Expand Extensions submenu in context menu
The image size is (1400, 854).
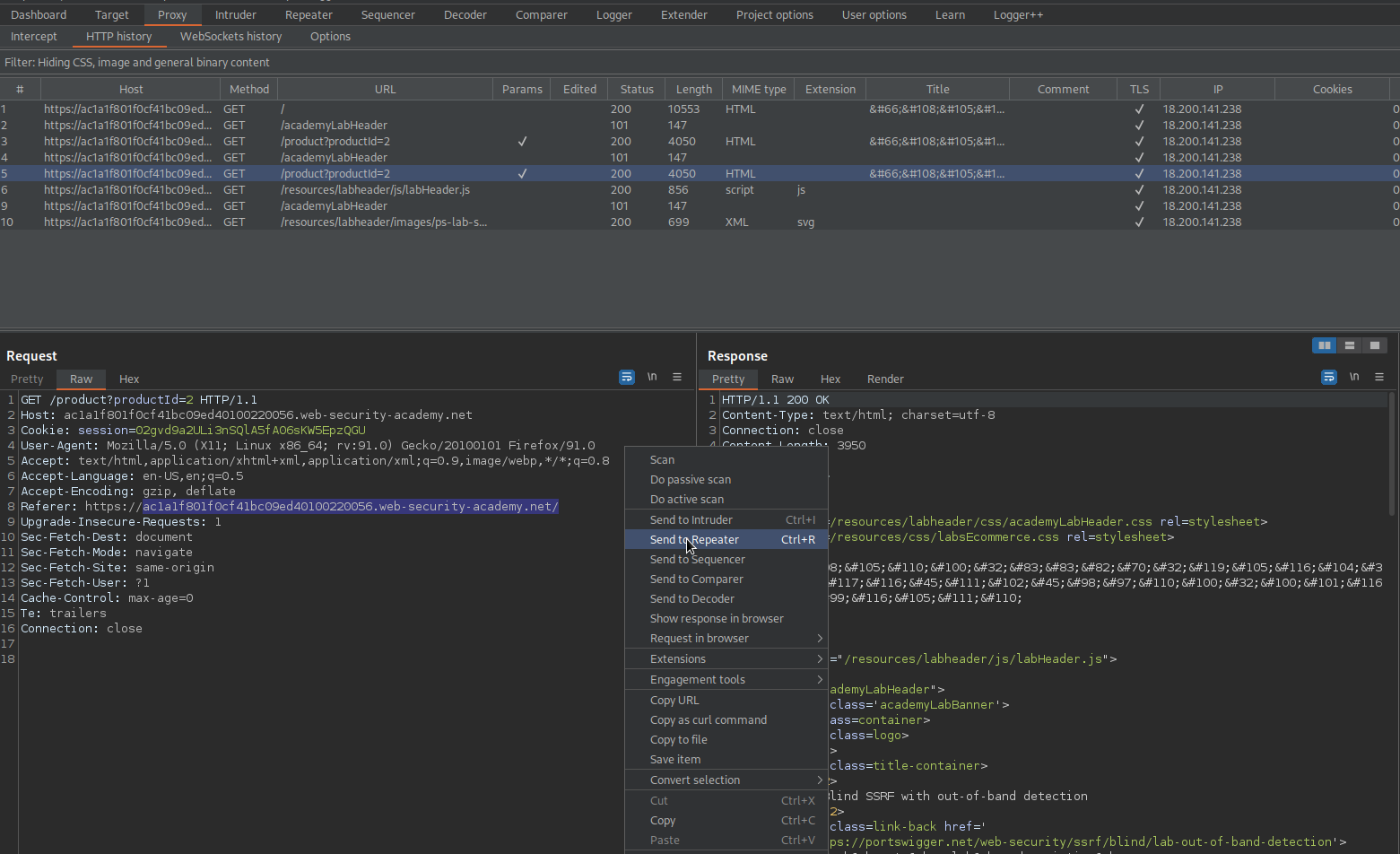tap(726, 659)
